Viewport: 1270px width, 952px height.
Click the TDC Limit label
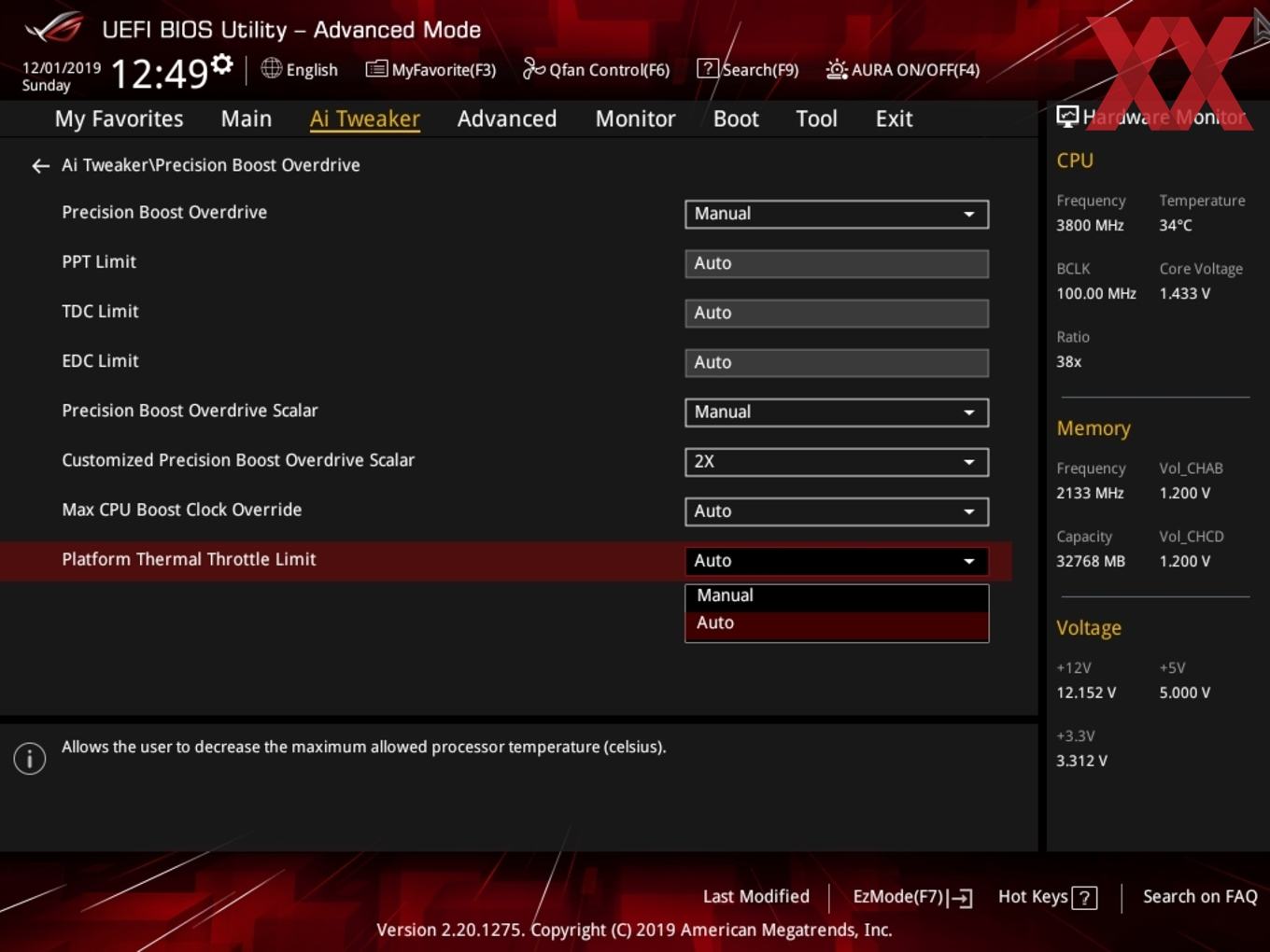pos(100,312)
